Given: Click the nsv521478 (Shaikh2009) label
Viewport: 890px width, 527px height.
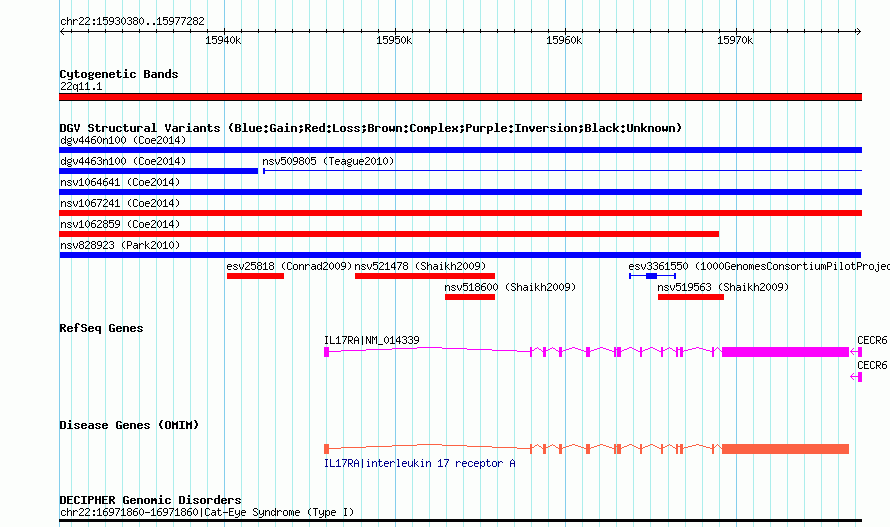Looking at the screenshot, I should coord(420,266).
